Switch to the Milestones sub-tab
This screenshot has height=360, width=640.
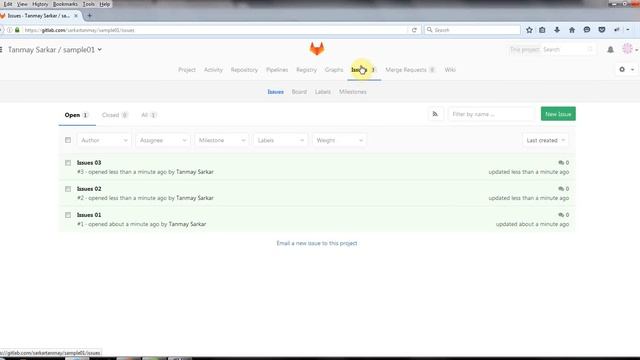353,92
